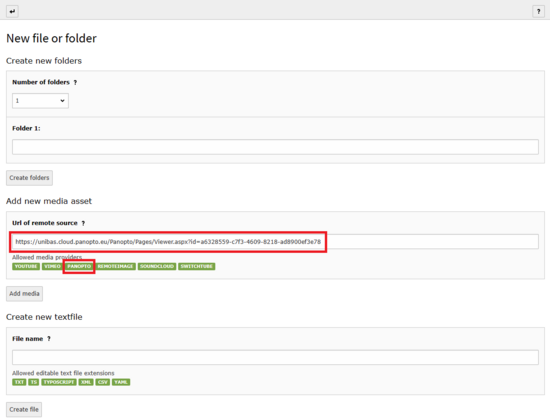The image size is (550, 420).
Task: Click the TYPOSCRIPT extension badge
Action: coord(59,382)
